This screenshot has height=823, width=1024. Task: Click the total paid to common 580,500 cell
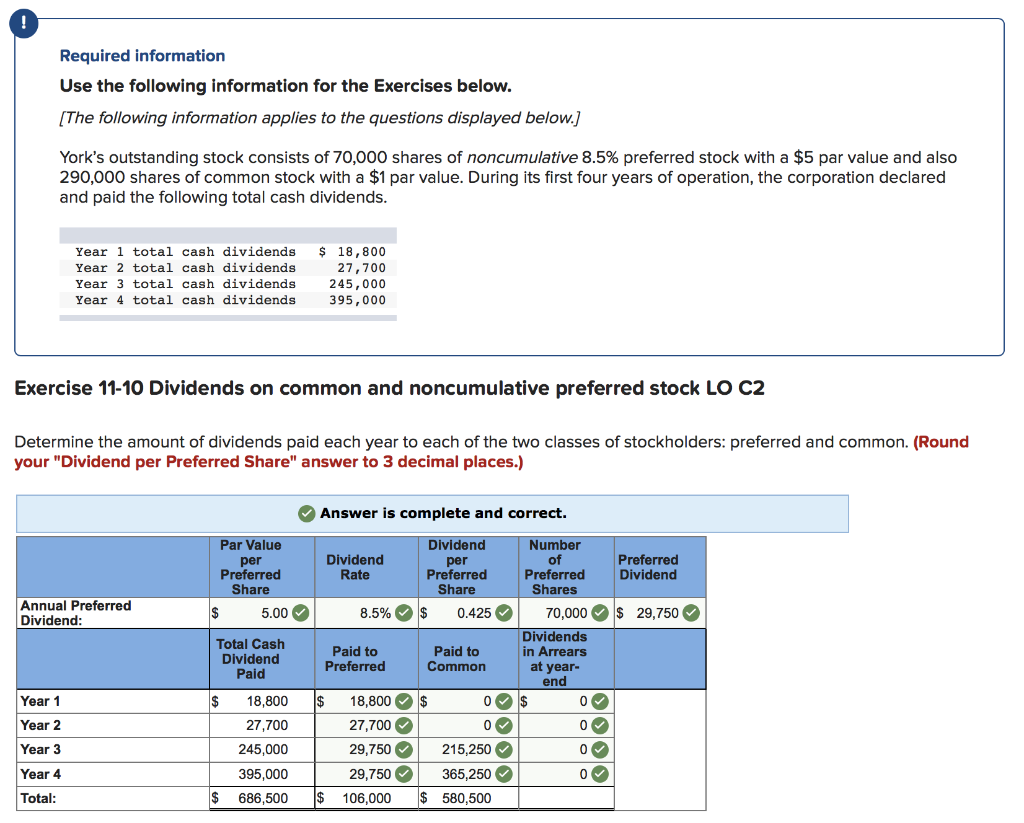tap(468, 799)
